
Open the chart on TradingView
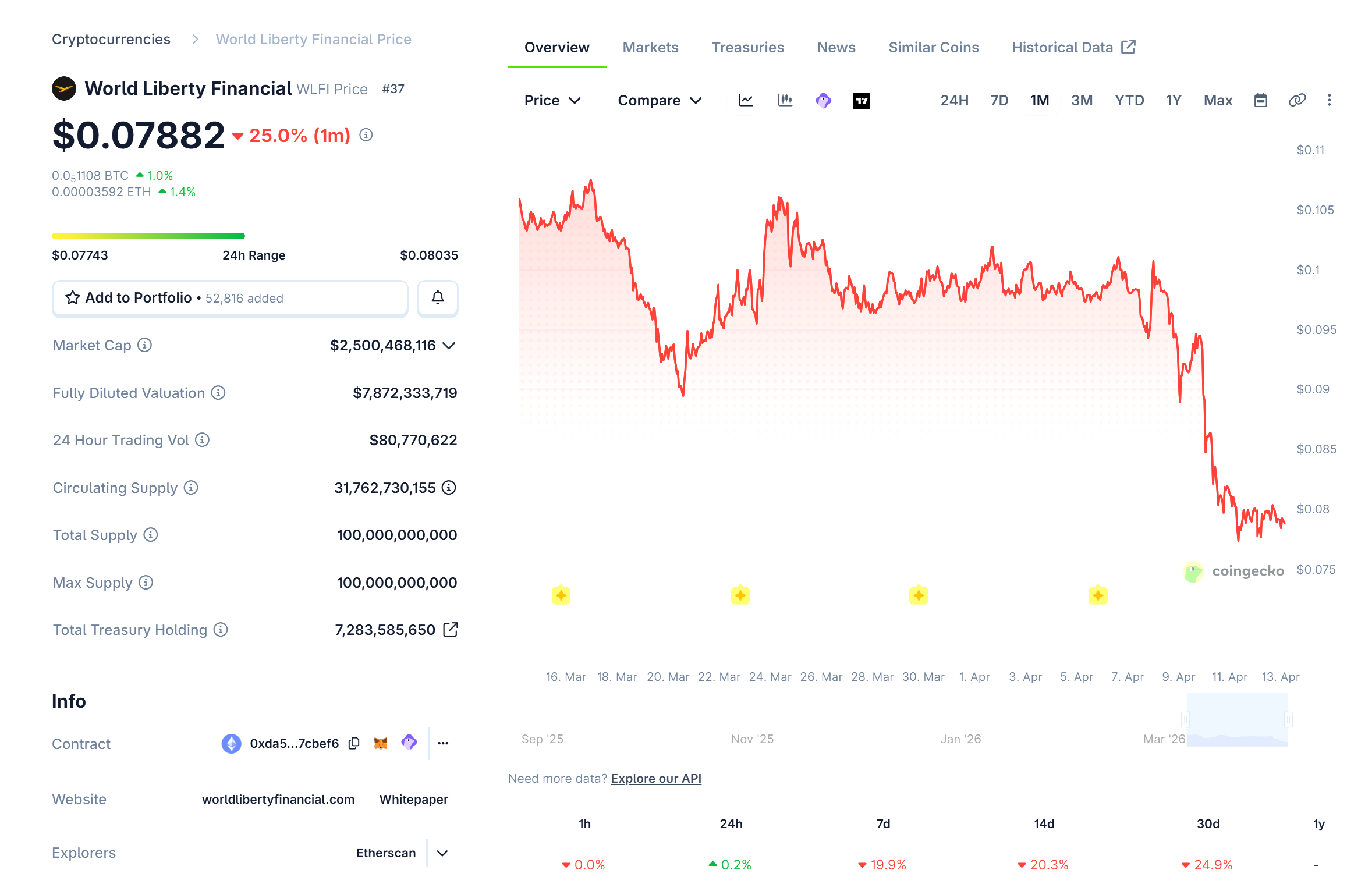(861, 100)
